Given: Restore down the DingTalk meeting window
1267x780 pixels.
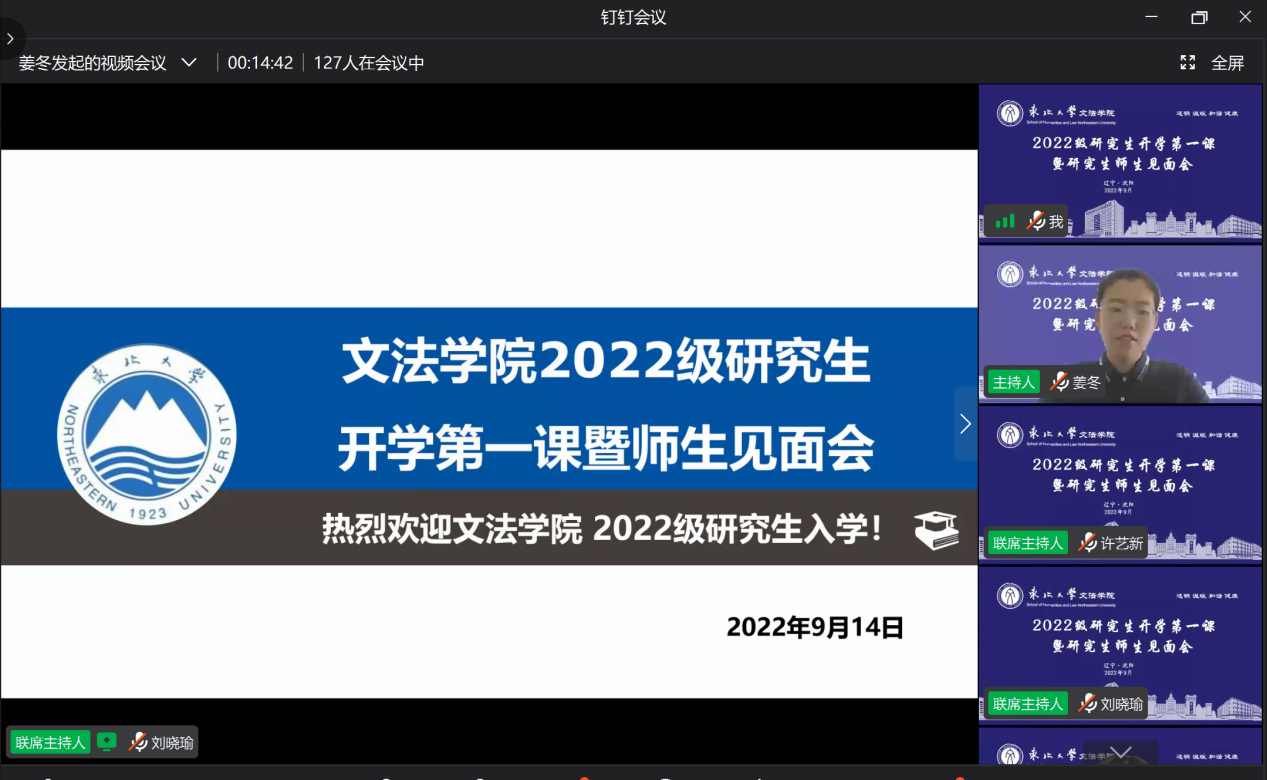Looking at the screenshot, I should tap(1199, 17).
